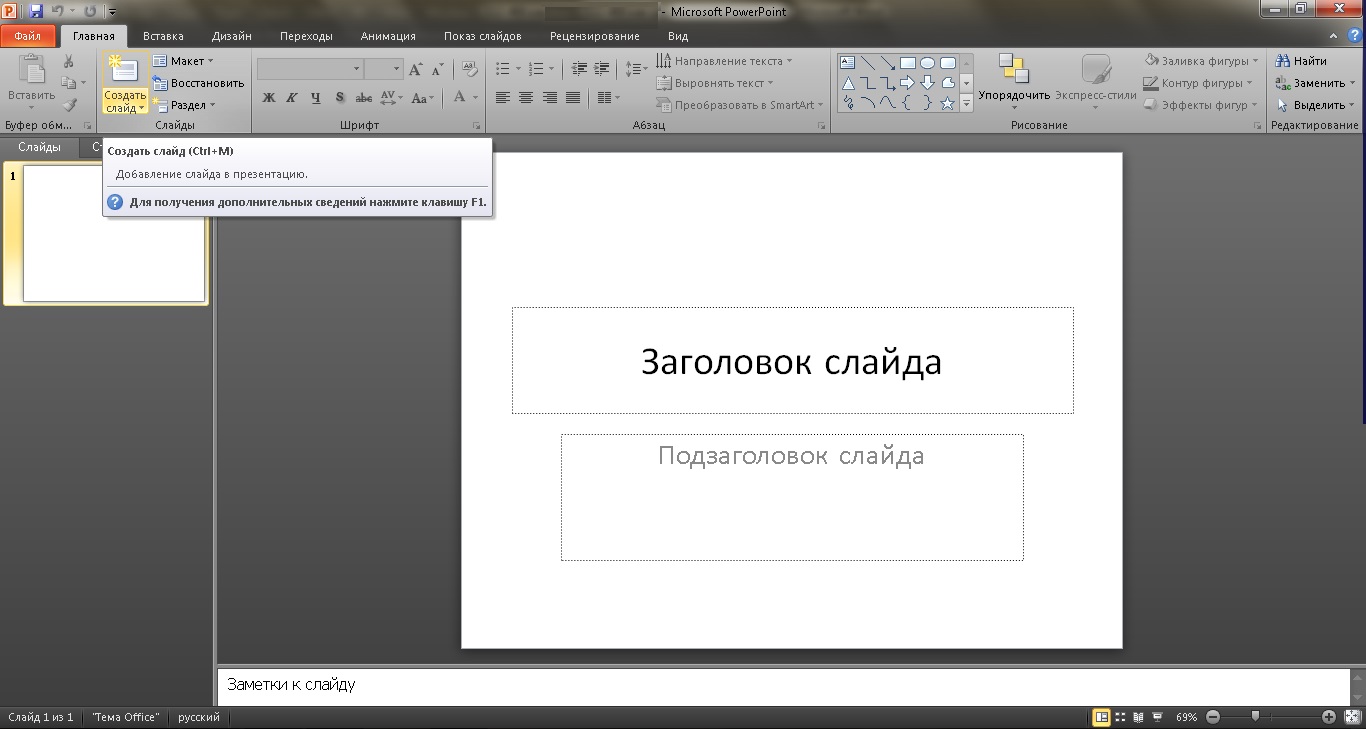
Task: Click the Clear Formatting eraser icon
Action: (x=471, y=69)
